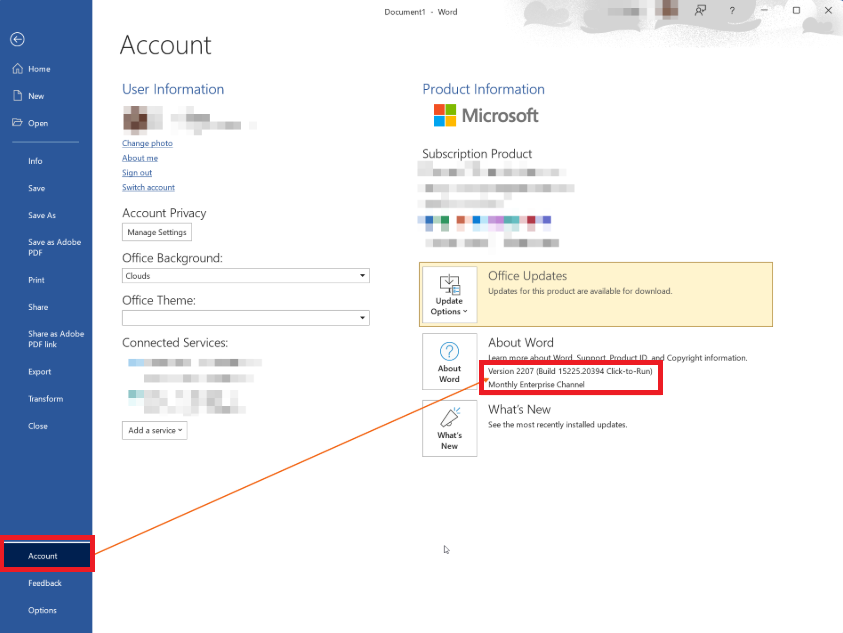Viewport: 843px width, 633px height.
Task: Click the Microsoft logo
Action: tap(486, 115)
